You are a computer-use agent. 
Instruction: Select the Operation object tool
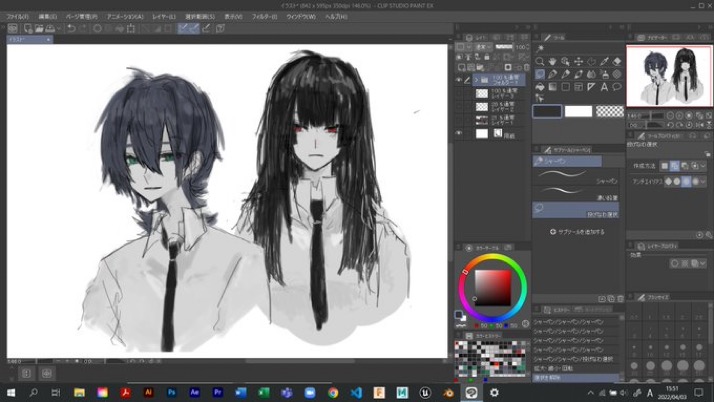click(x=566, y=61)
